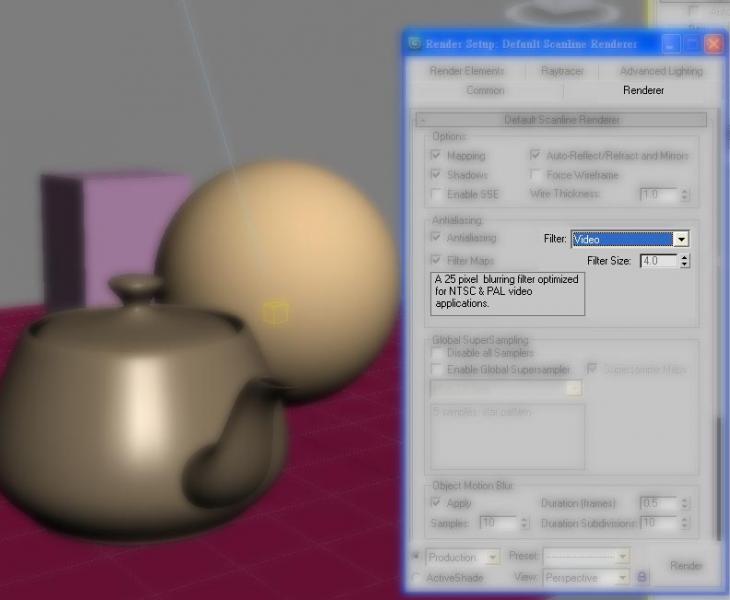This screenshot has width=730, height=600.
Task: Select the ActiveShade radio button
Action: coord(417,577)
